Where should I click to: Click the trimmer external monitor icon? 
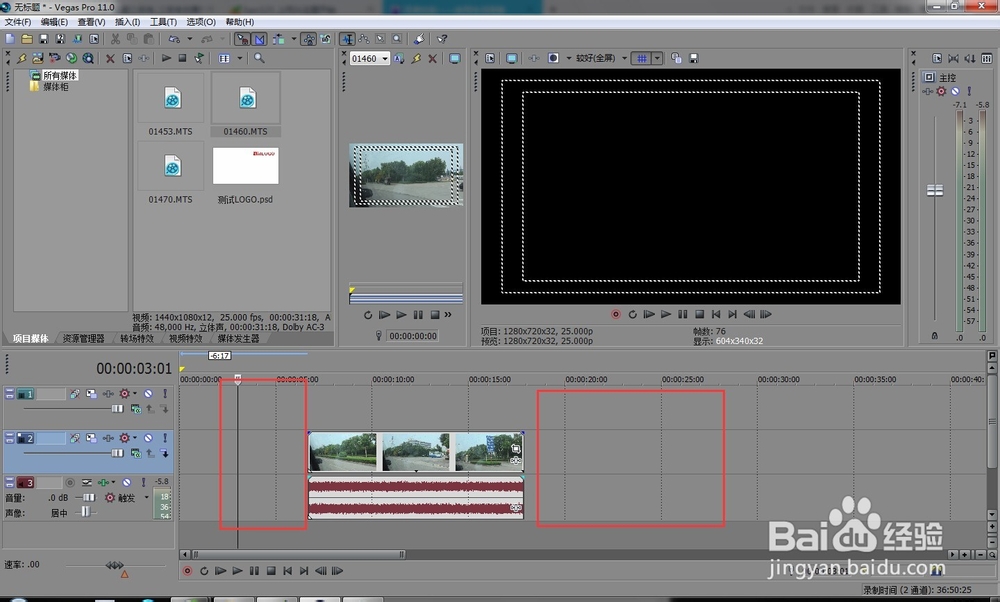pyautogui.click(x=455, y=59)
